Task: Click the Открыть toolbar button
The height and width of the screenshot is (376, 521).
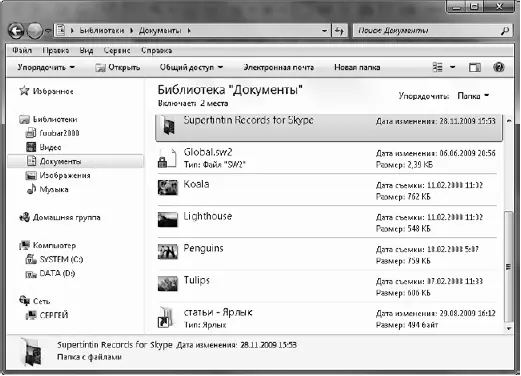Action: (x=117, y=67)
